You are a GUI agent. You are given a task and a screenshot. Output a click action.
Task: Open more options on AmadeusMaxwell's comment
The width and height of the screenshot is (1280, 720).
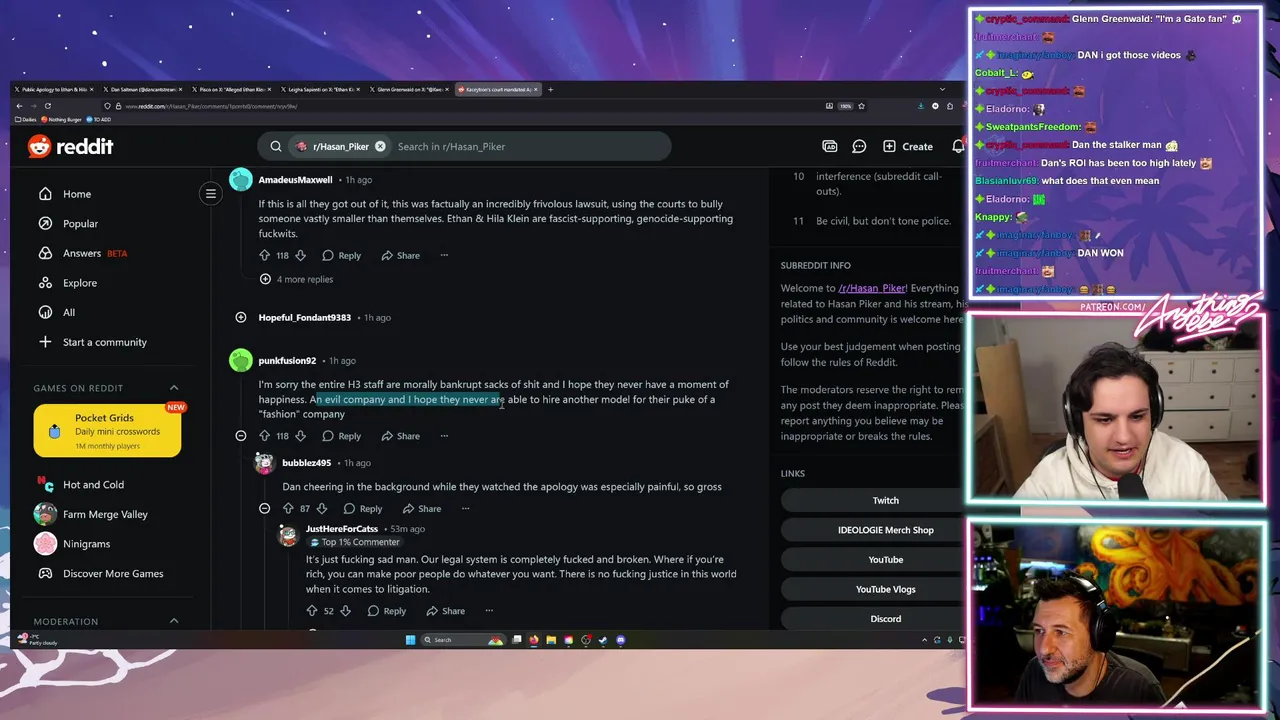point(444,255)
